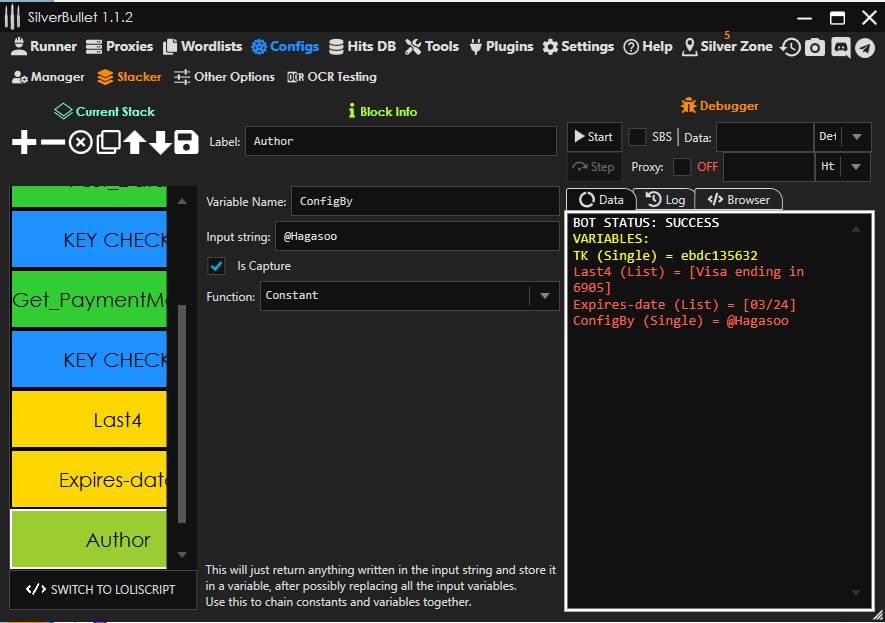Click the plus icon to add a block
This screenshot has width=885, height=623.
click(24, 142)
